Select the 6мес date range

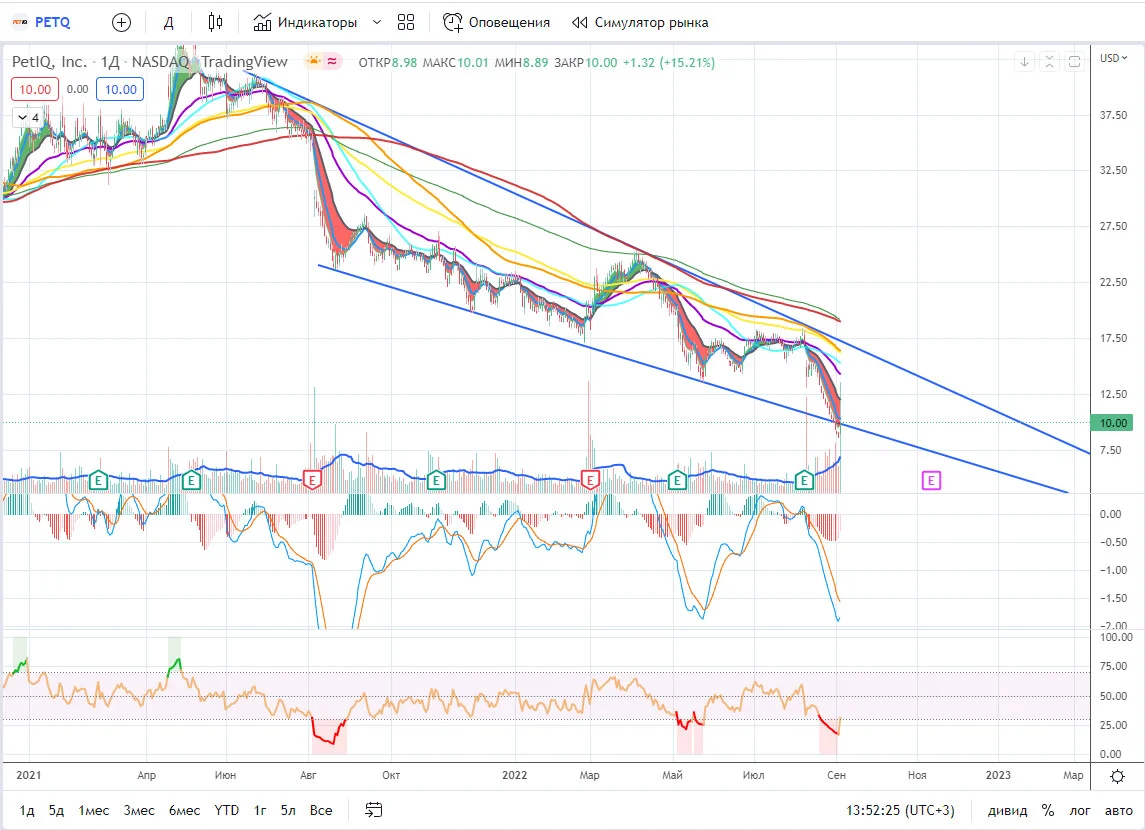coord(184,810)
